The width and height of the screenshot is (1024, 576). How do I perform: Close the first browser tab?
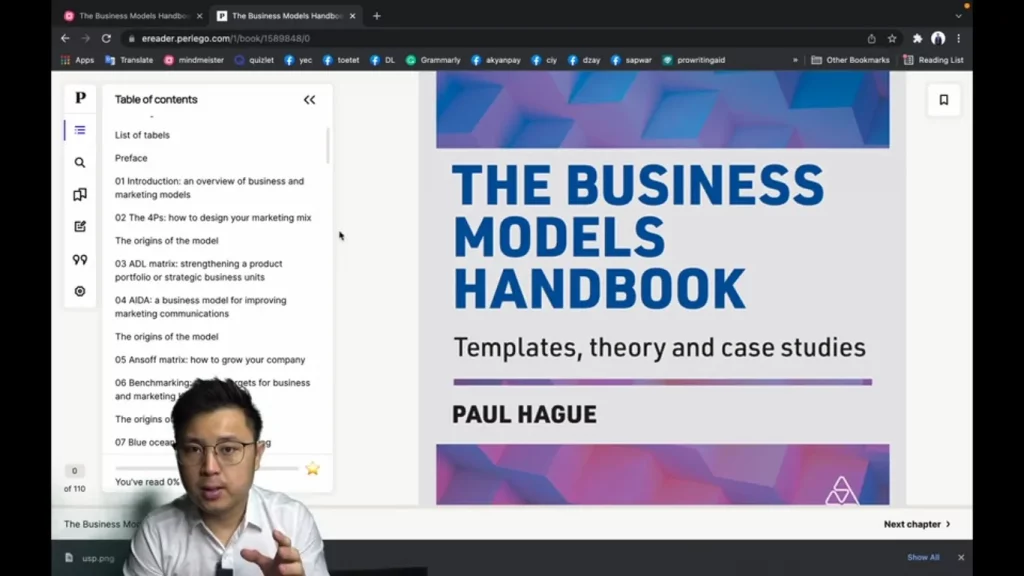199,16
